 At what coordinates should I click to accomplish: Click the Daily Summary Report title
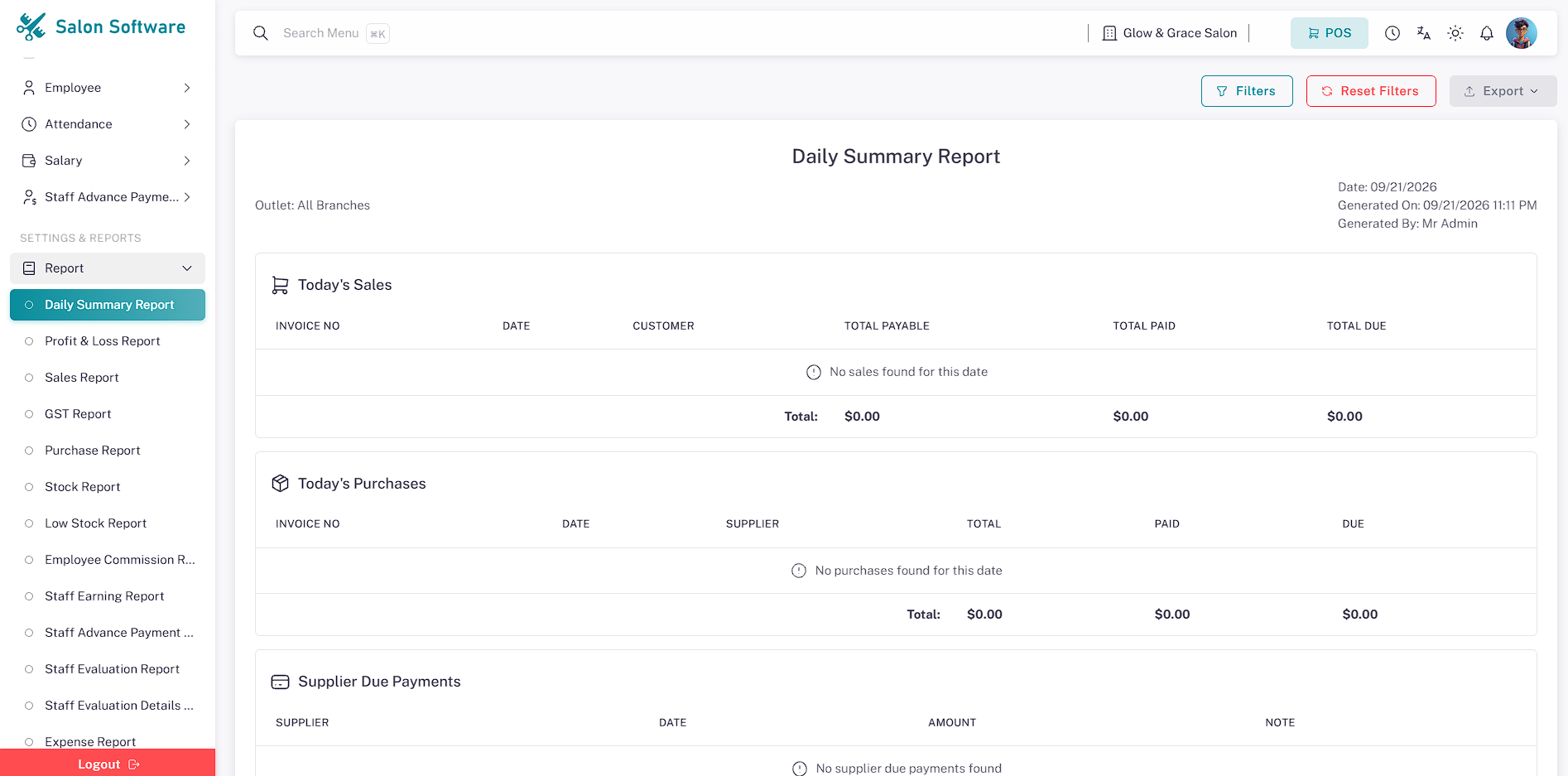[x=896, y=157]
